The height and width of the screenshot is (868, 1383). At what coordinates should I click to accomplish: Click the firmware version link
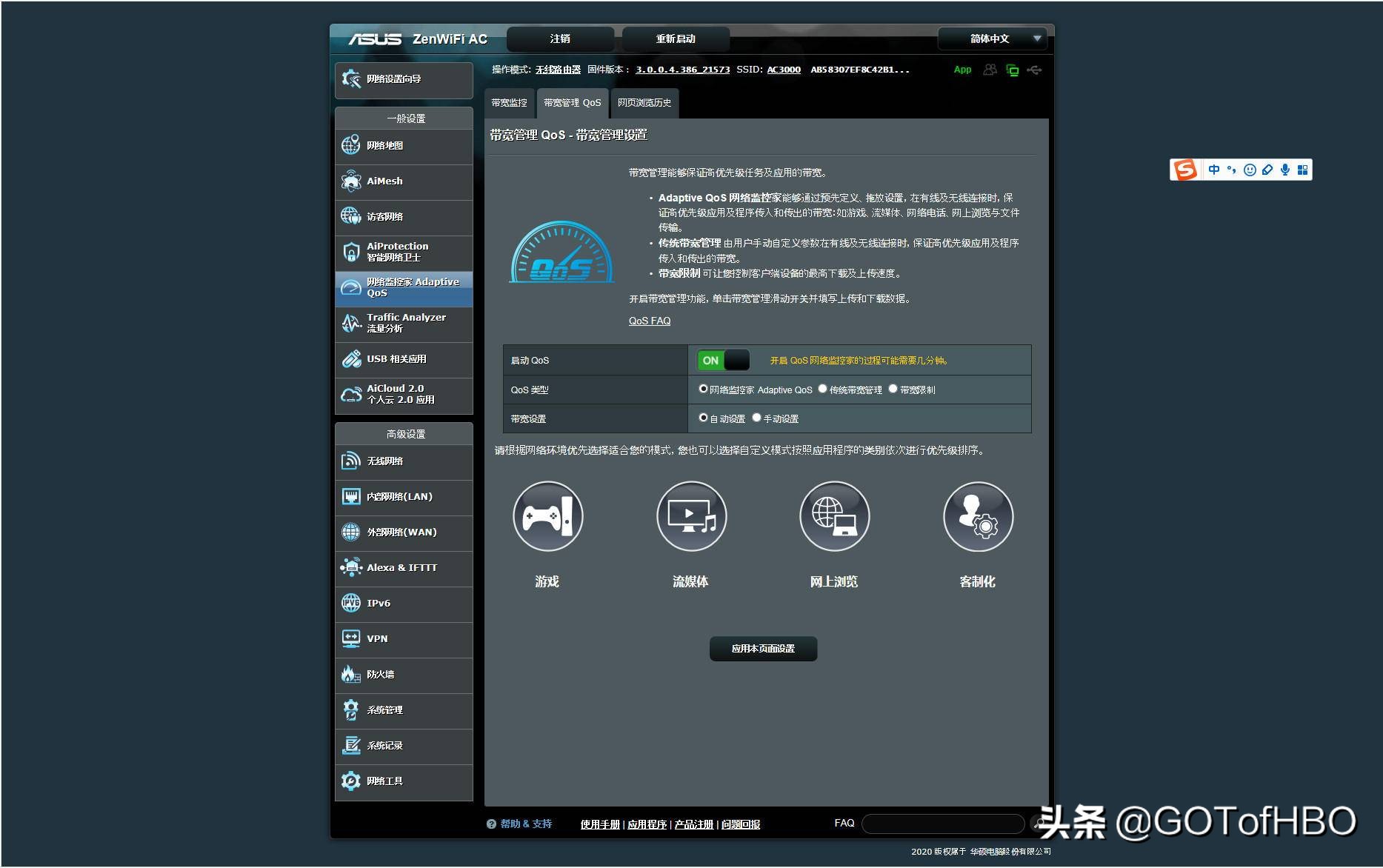[x=682, y=70]
